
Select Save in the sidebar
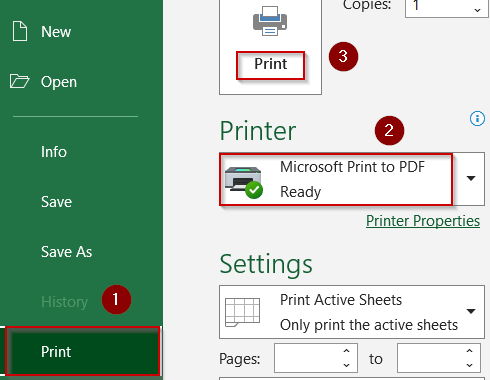point(56,202)
